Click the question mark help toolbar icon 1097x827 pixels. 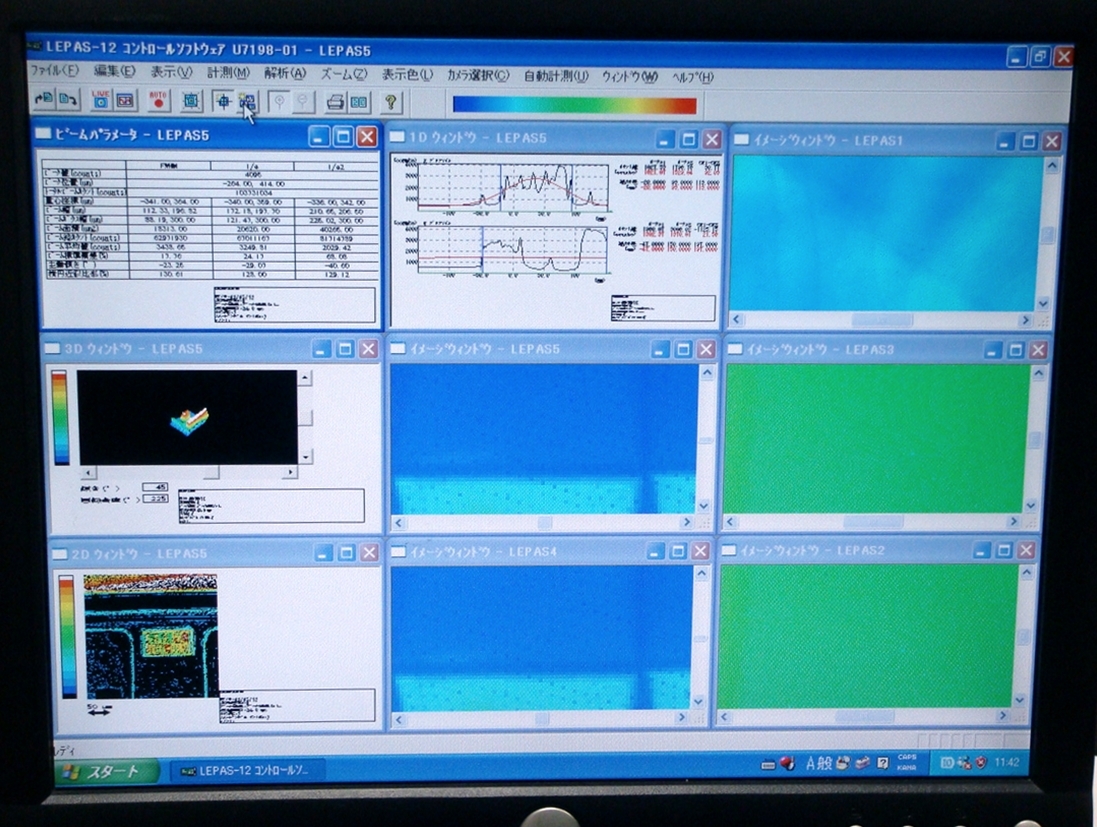391,103
